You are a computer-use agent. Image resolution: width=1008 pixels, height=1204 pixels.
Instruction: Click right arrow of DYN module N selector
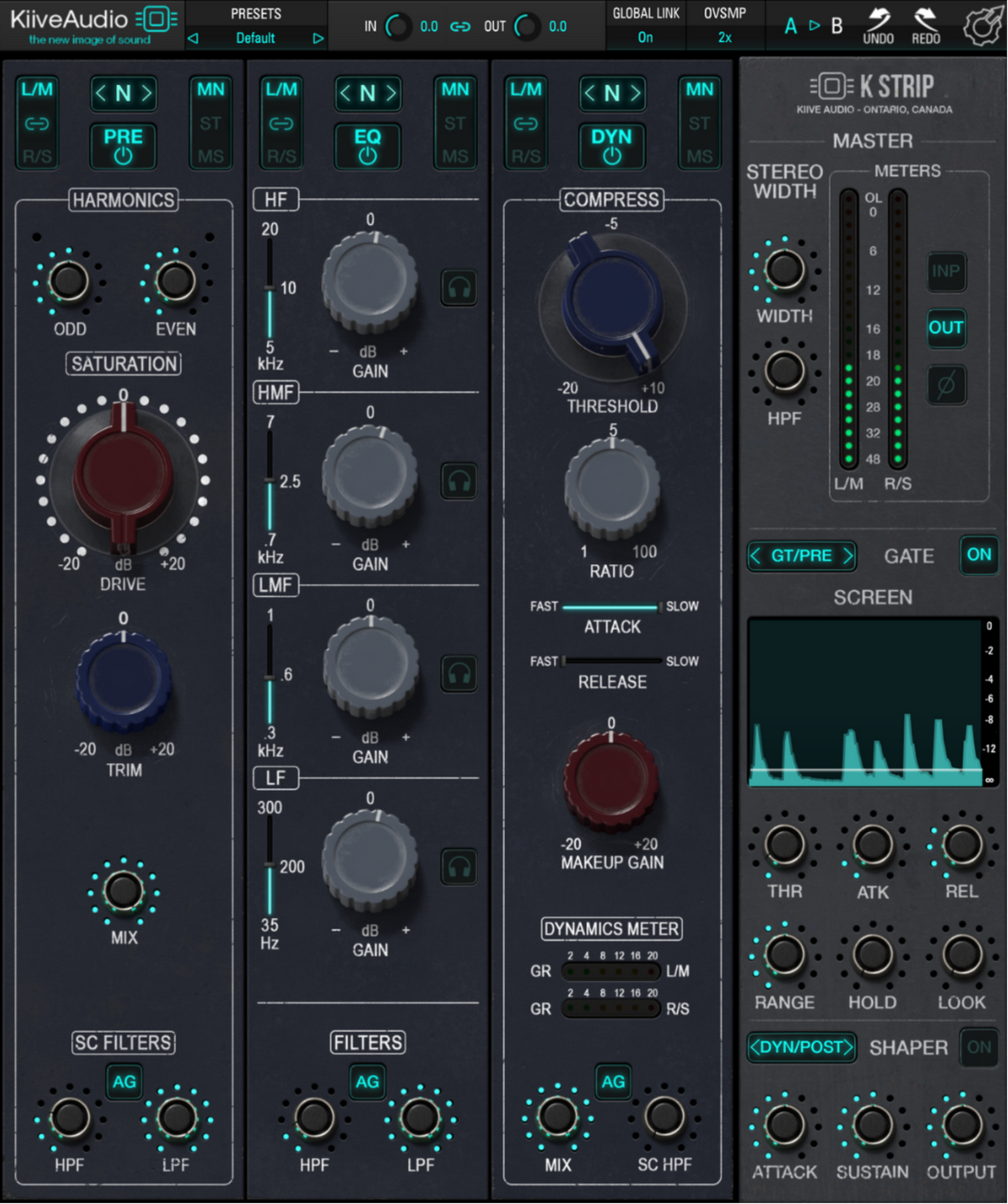tap(635, 93)
